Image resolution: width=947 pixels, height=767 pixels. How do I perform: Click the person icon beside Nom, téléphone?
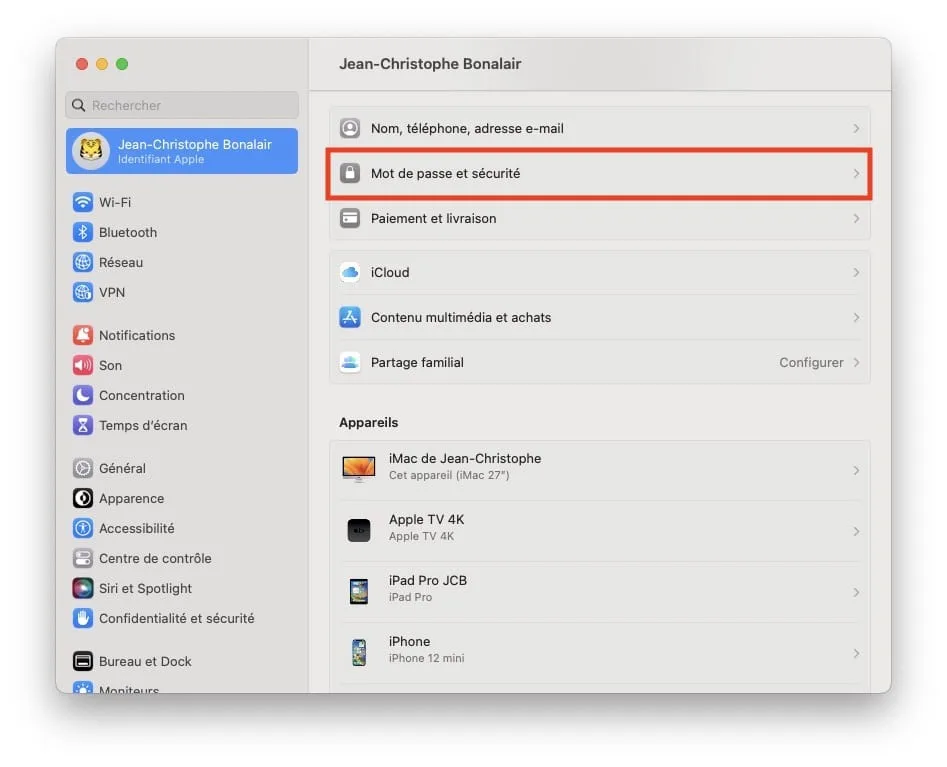tap(350, 128)
